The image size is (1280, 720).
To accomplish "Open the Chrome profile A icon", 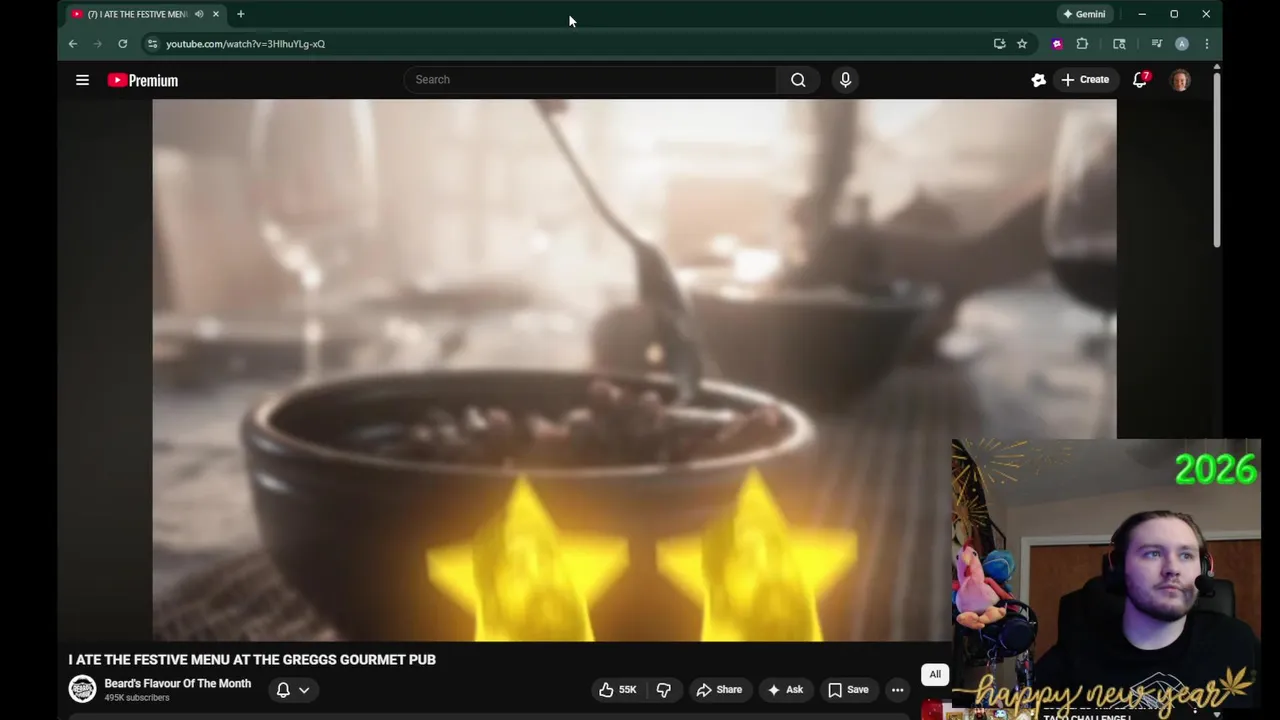I will pyautogui.click(x=1182, y=44).
